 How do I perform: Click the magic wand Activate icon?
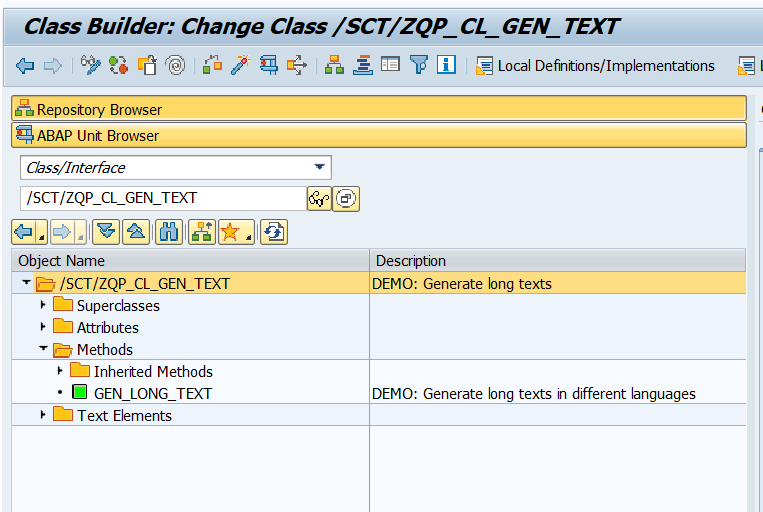click(240, 66)
